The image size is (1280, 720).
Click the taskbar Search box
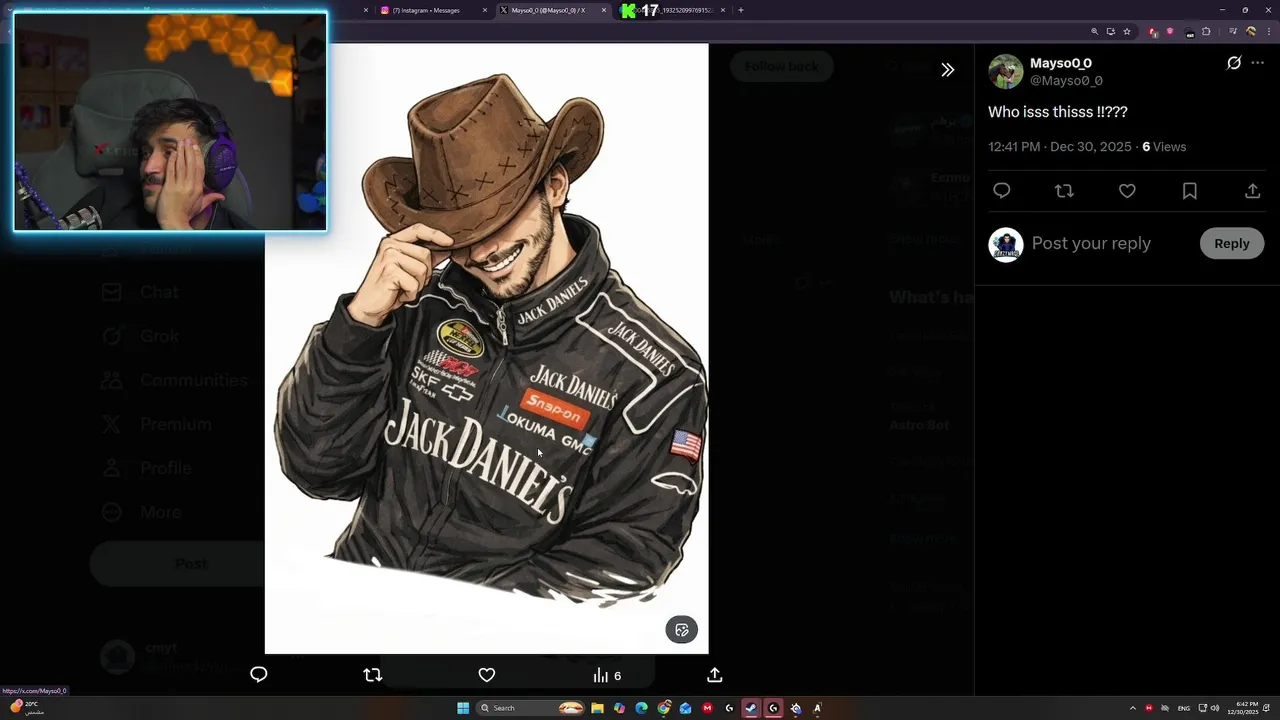pos(531,708)
